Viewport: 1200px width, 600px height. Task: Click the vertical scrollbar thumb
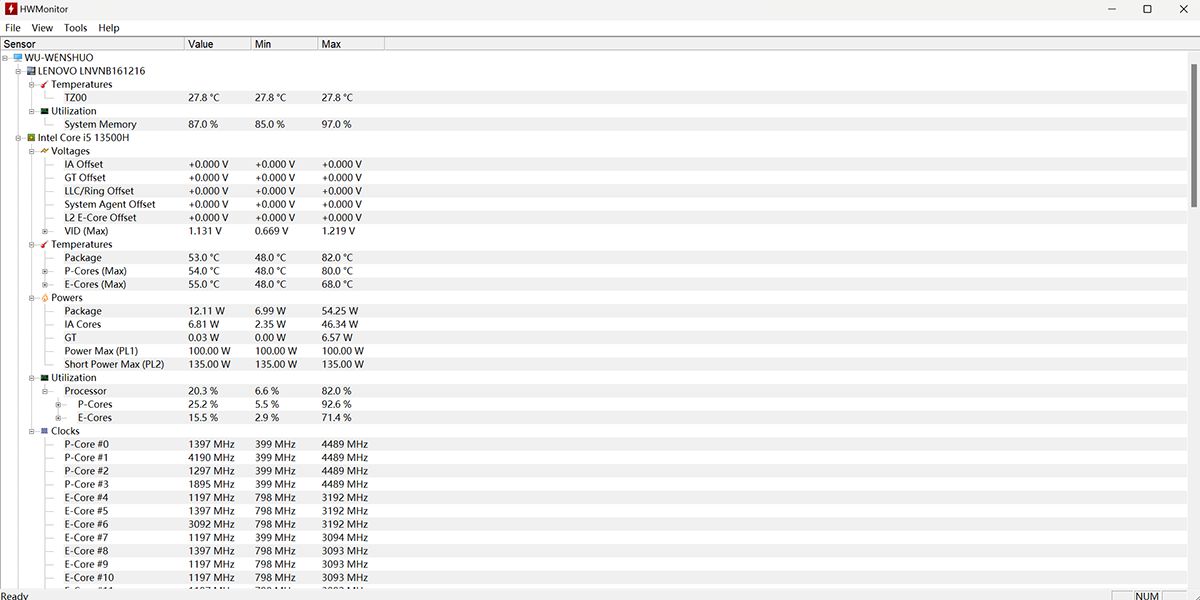tap(1194, 130)
